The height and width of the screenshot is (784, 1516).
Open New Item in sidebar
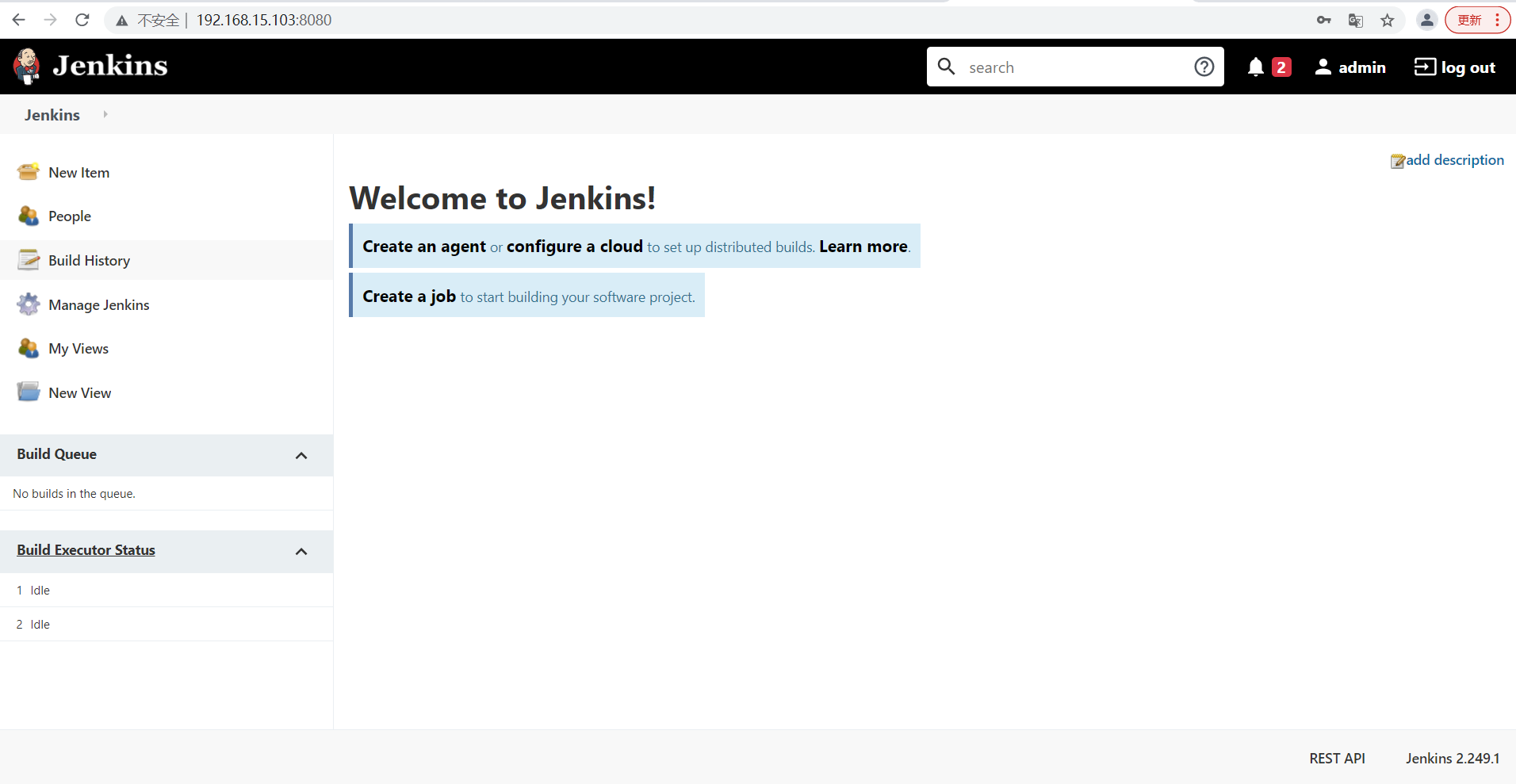coord(78,172)
